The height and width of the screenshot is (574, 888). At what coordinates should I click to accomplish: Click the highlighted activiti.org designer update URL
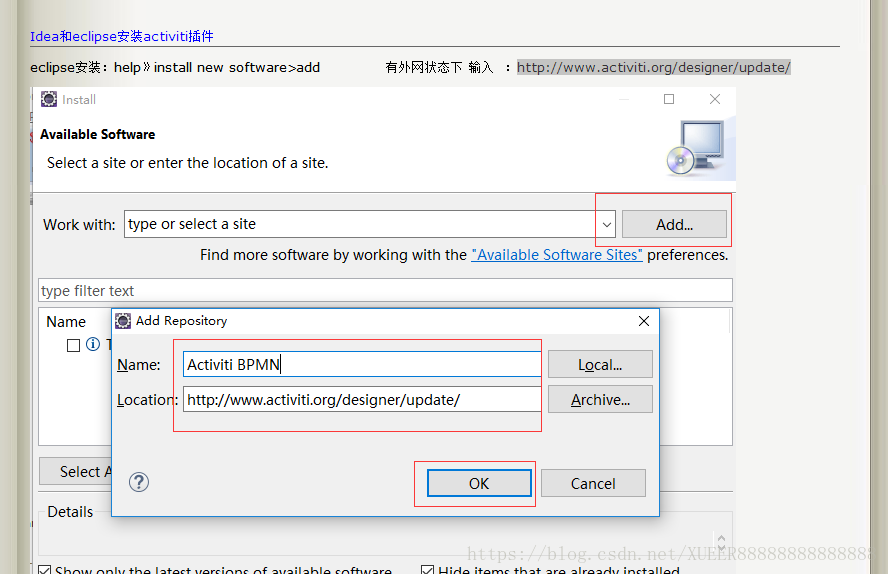click(x=654, y=67)
